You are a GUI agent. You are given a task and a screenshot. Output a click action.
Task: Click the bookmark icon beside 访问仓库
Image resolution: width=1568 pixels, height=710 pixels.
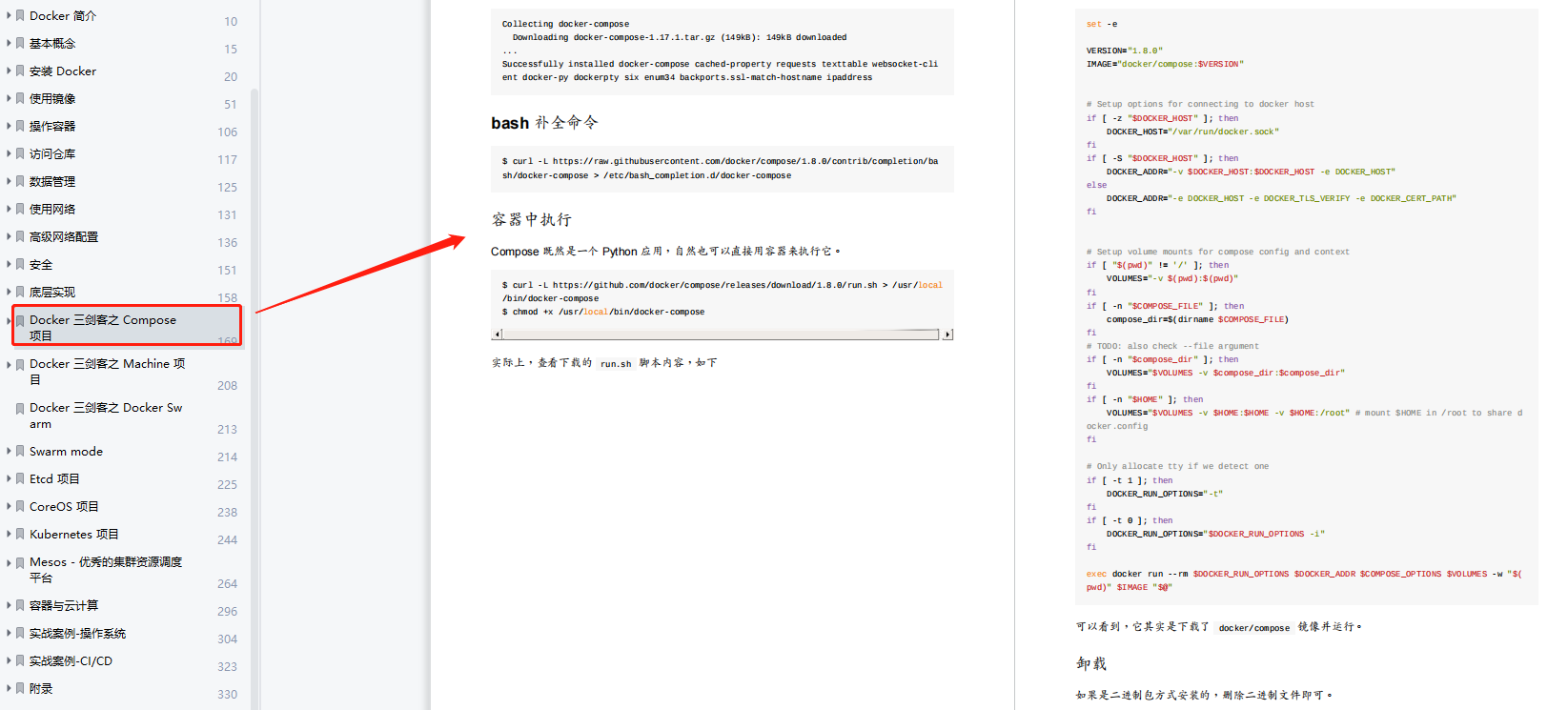pyautogui.click(x=20, y=154)
